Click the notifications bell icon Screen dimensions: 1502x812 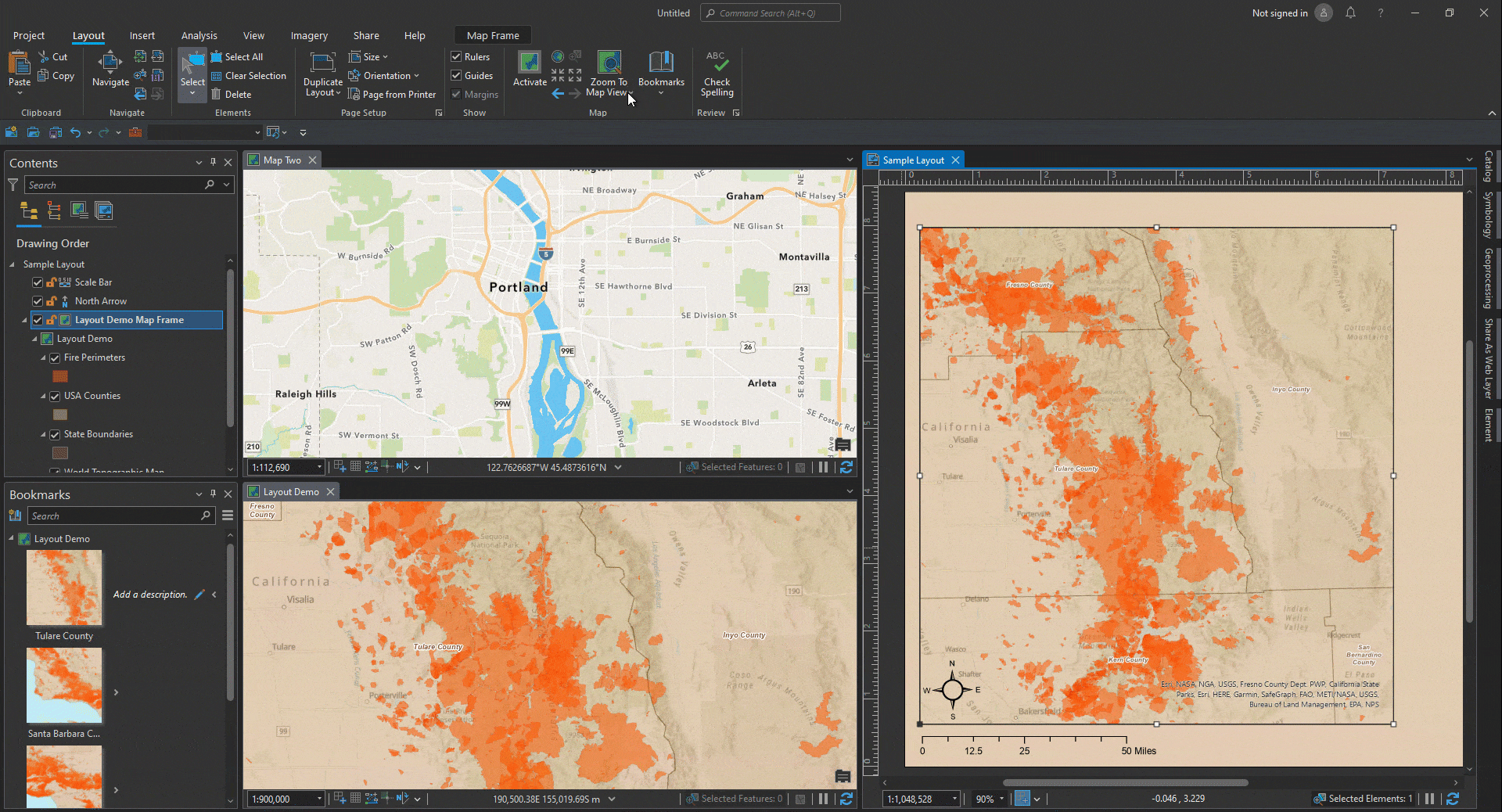click(1350, 13)
